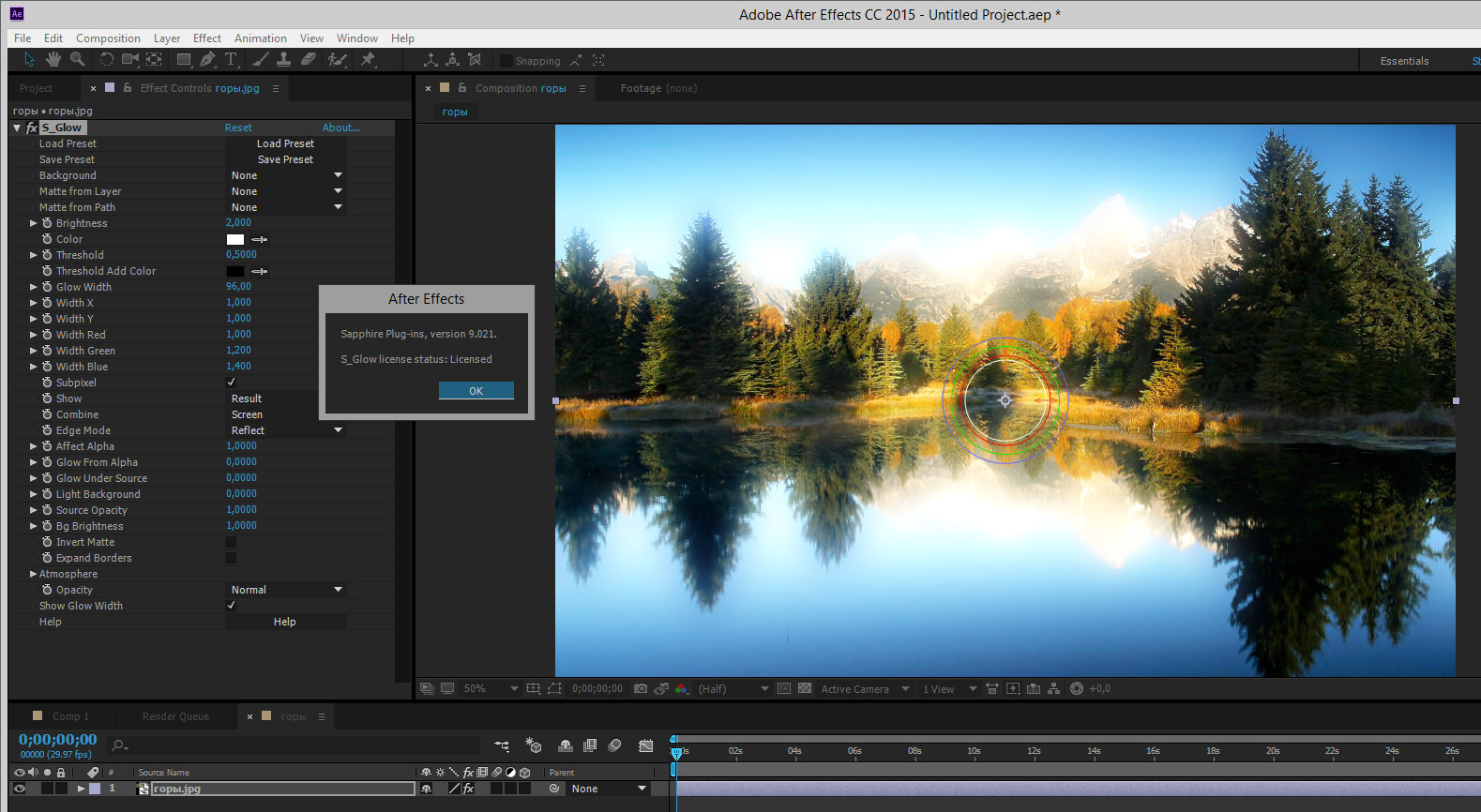Switch to the Comp 1 timeline tab
This screenshot has height=812, width=1481.
70,716
